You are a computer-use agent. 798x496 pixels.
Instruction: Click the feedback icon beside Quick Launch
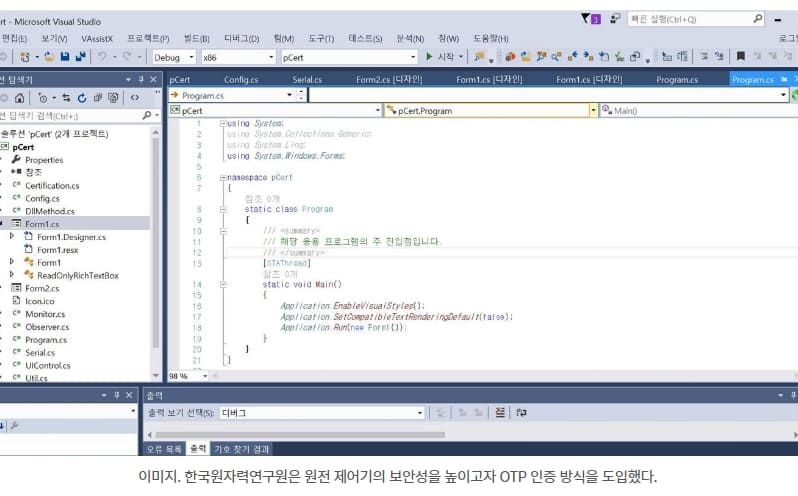(615, 19)
